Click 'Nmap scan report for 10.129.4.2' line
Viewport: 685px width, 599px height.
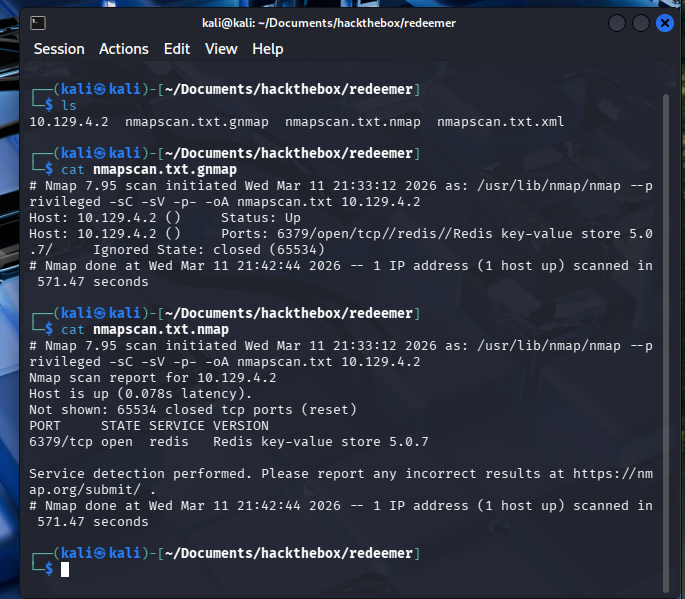[x=152, y=377]
